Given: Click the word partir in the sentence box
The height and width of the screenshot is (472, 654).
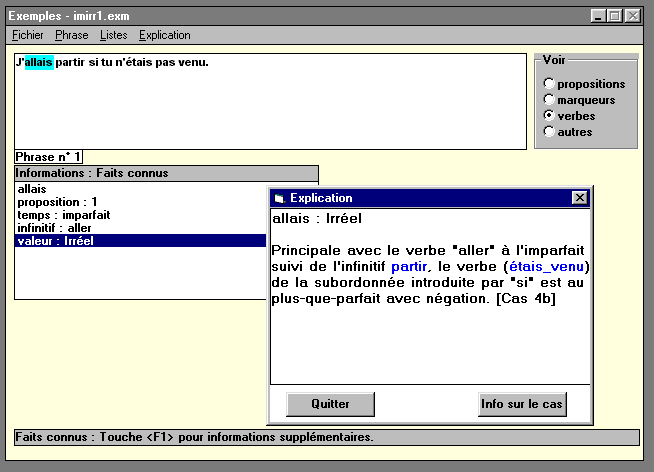Looking at the screenshot, I should [70, 62].
